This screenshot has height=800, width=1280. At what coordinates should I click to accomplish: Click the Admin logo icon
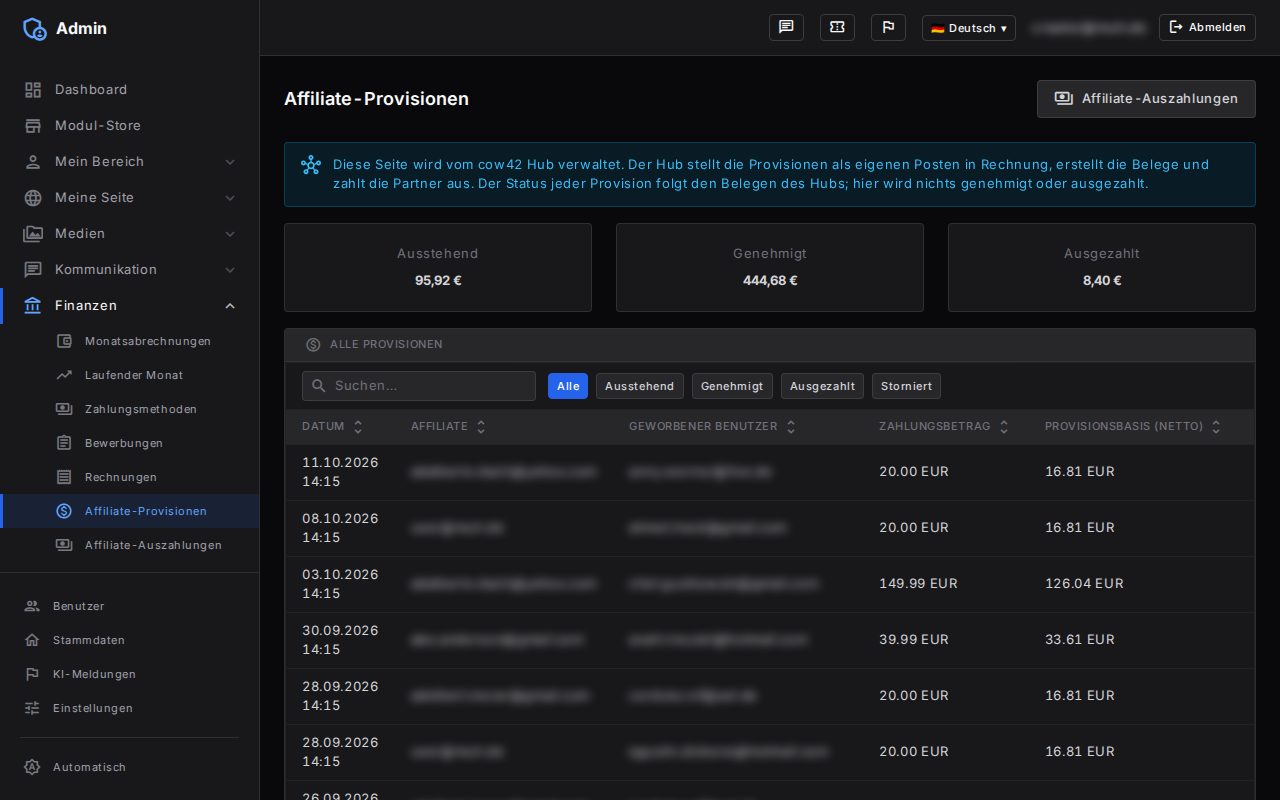coord(34,28)
